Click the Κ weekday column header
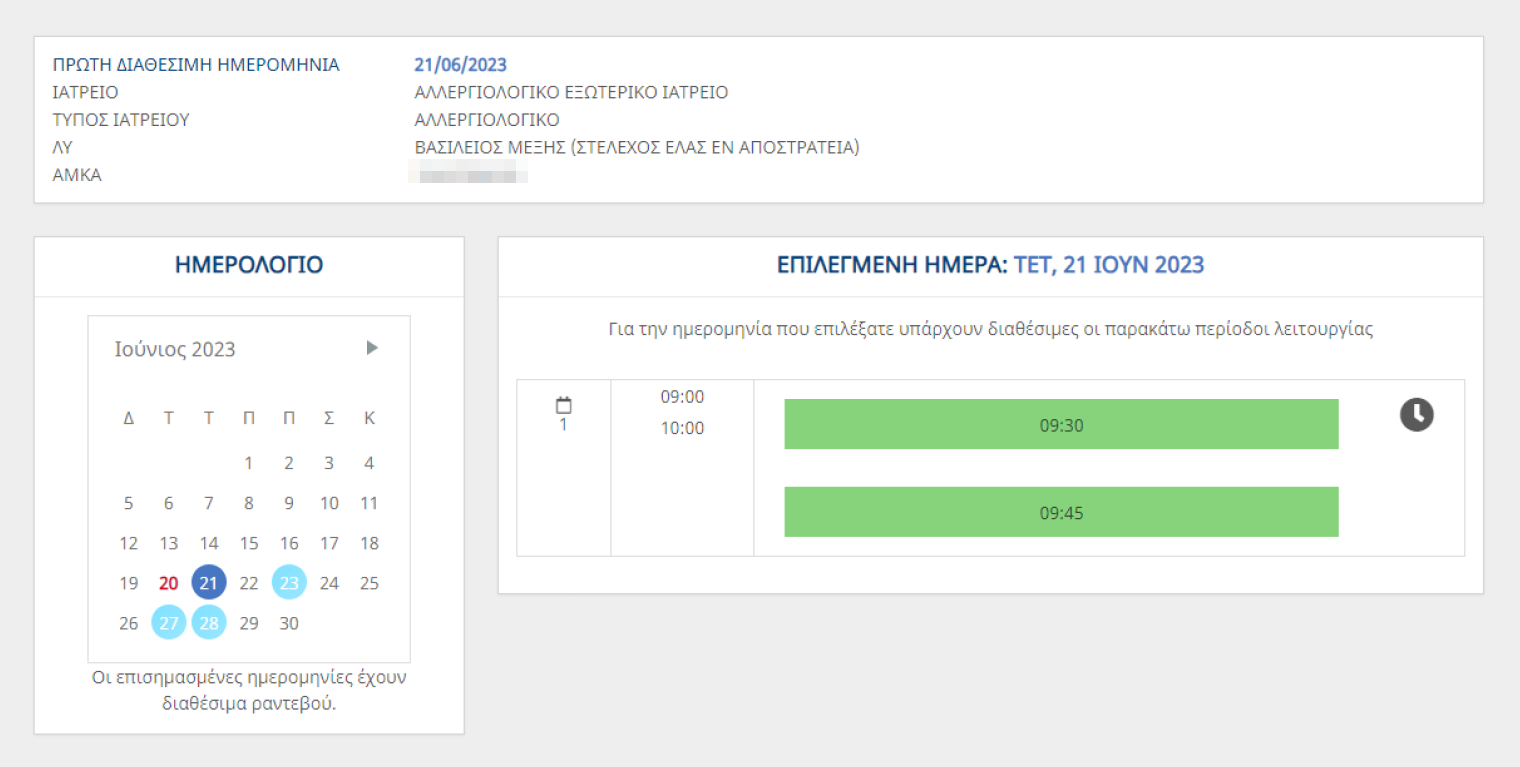Viewport: 1520px width, 767px height. click(x=369, y=418)
